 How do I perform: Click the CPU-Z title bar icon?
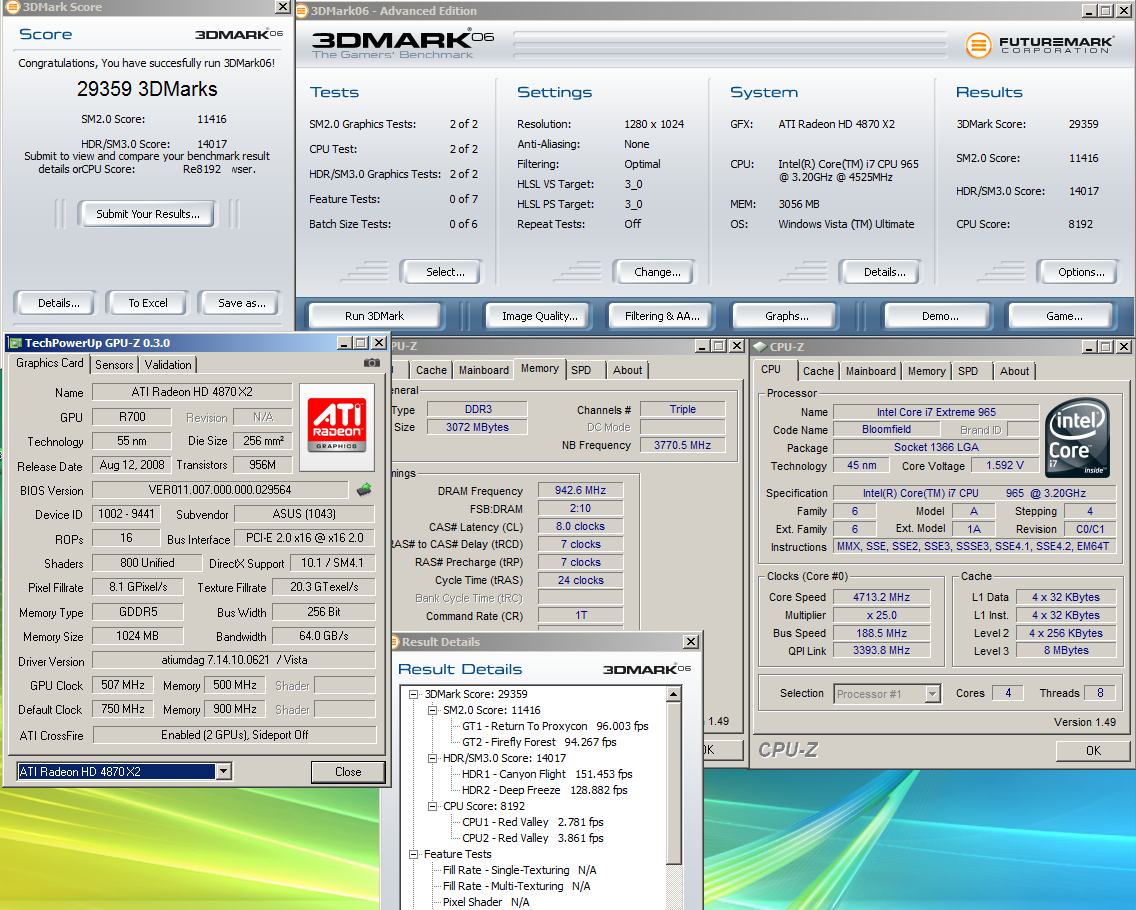coord(761,347)
